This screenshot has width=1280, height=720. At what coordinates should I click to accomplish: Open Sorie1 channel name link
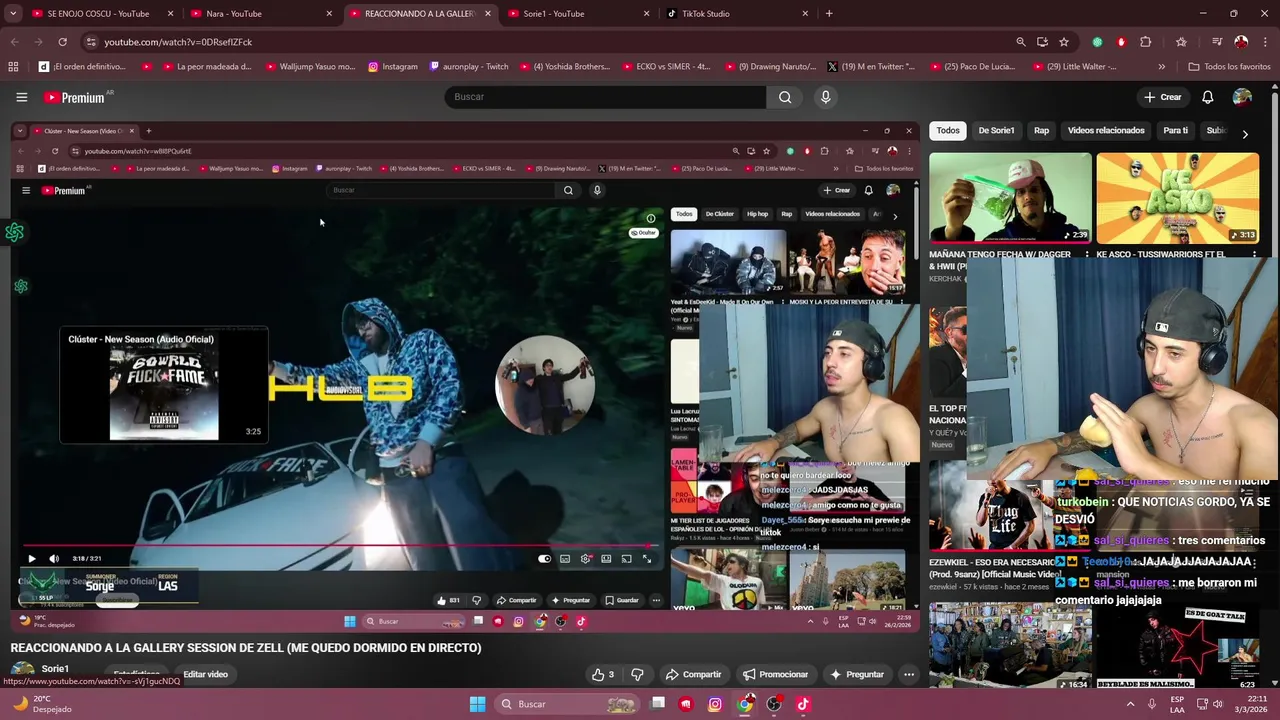[55, 668]
